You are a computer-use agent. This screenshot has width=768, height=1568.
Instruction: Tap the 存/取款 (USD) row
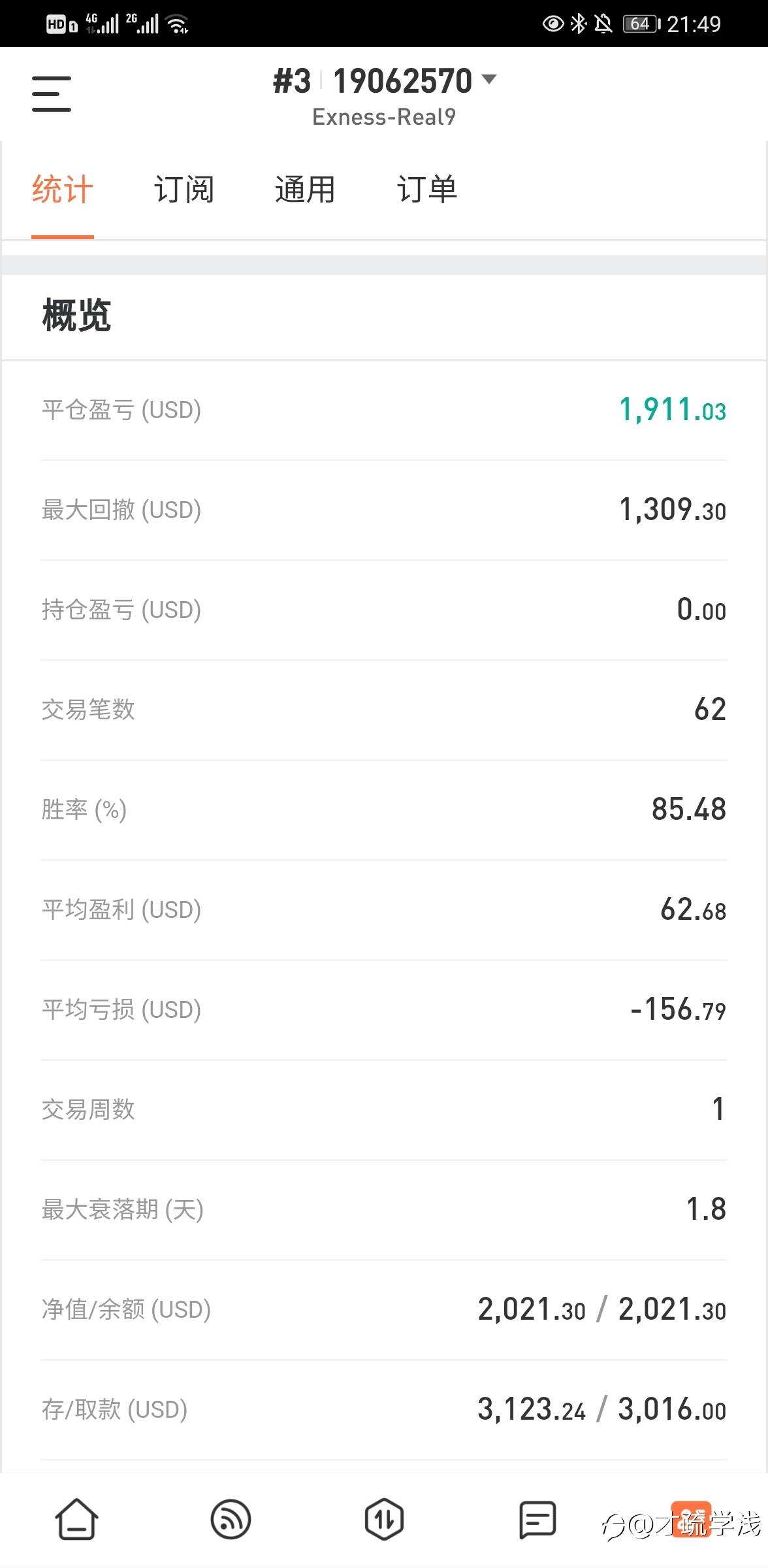click(x=384, y=1409)
